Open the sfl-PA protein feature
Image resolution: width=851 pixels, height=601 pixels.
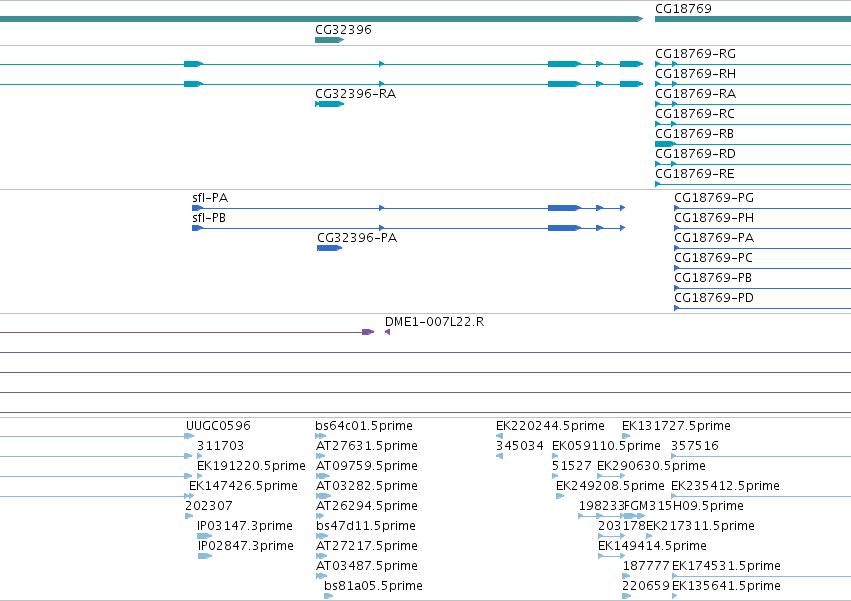(210, 198)
